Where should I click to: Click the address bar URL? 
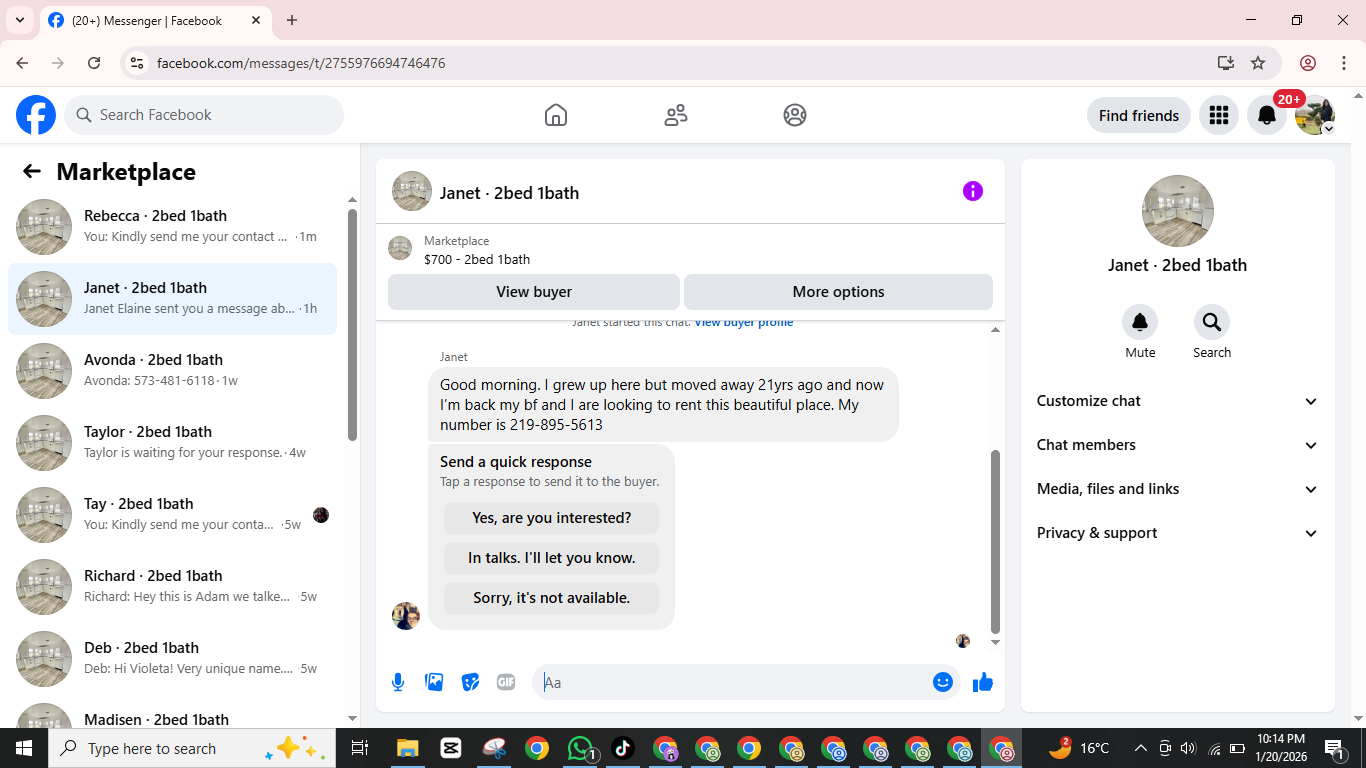tap(301, 63)
